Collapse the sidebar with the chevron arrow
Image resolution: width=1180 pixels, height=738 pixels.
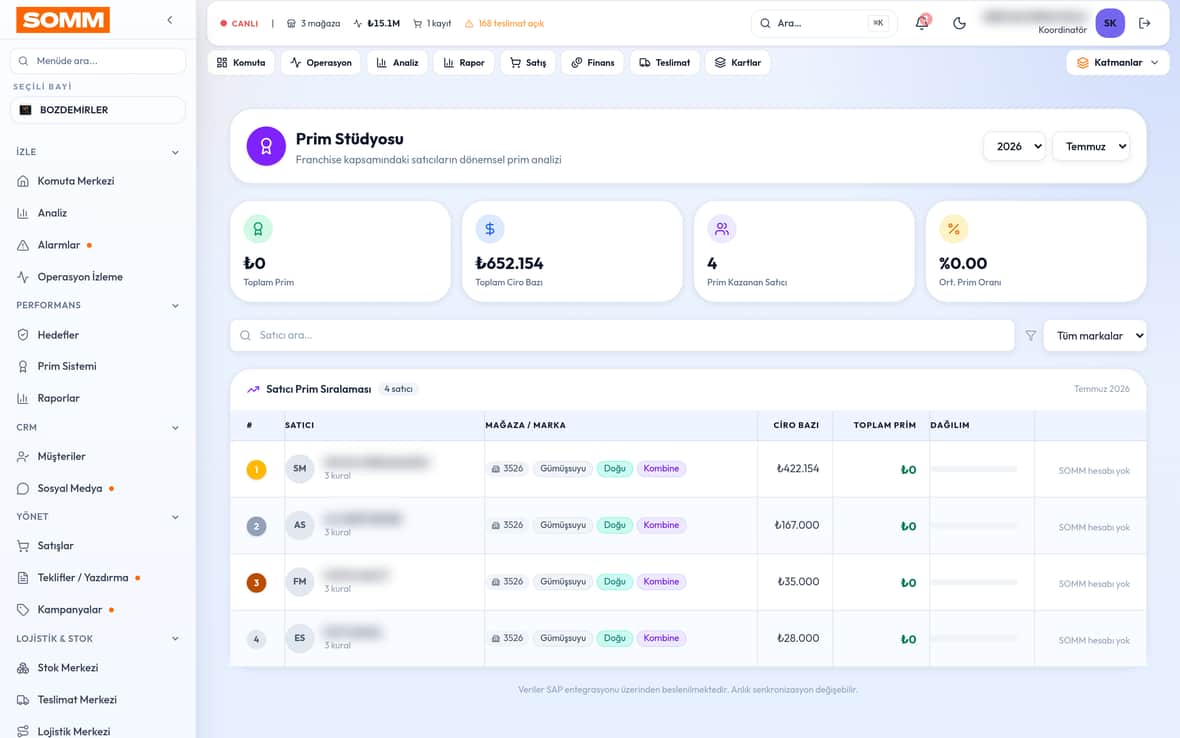pyautogui.click(x=170, y=20)
